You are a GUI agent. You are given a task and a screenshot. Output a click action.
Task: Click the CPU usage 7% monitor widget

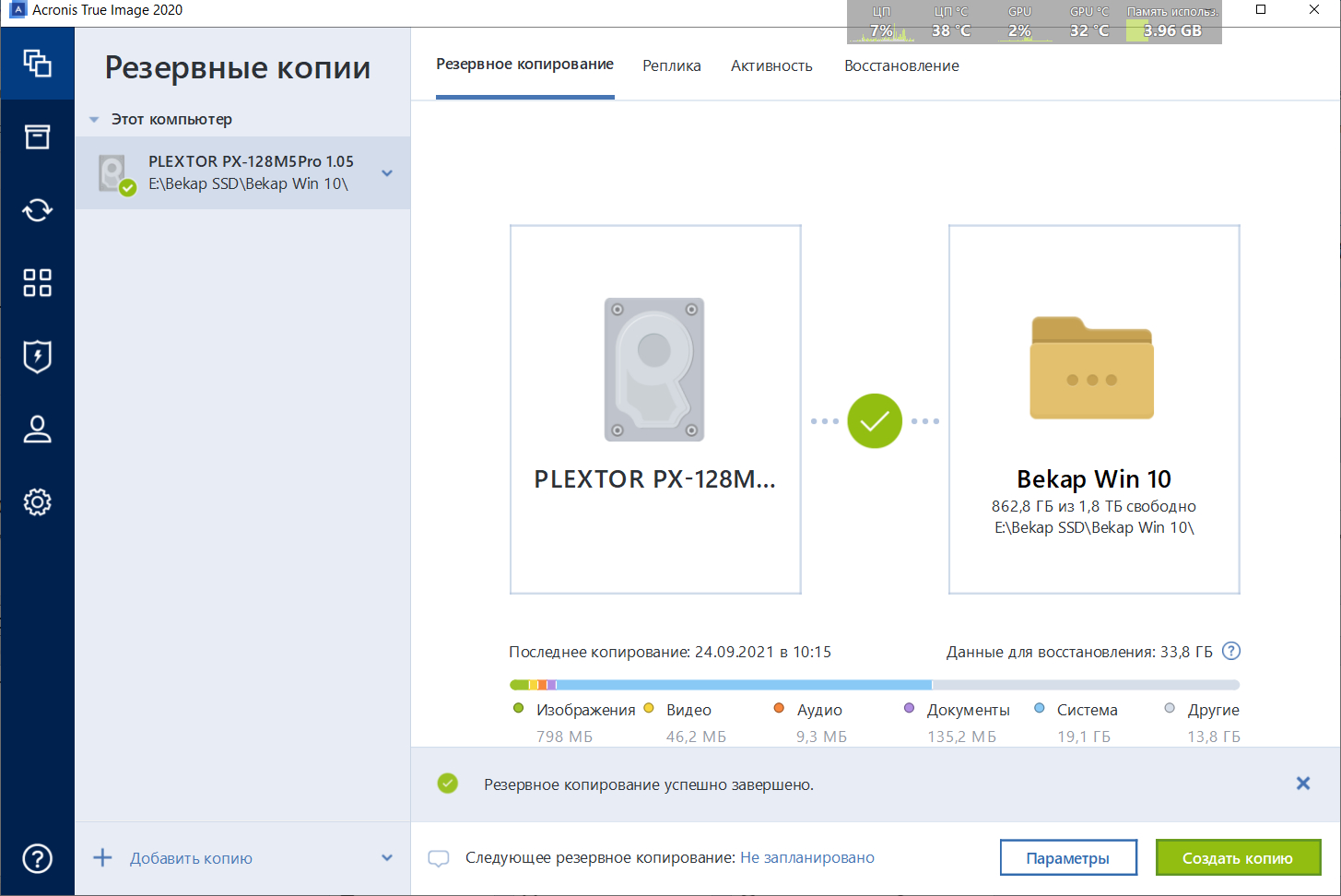tap(881, 23)
